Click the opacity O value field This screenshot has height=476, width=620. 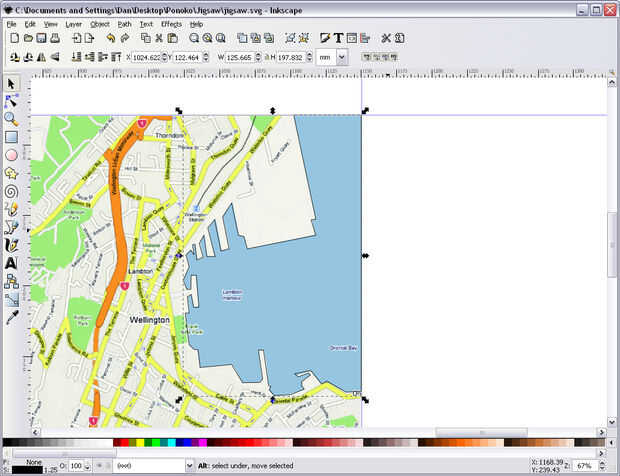[x=77, y=465]
